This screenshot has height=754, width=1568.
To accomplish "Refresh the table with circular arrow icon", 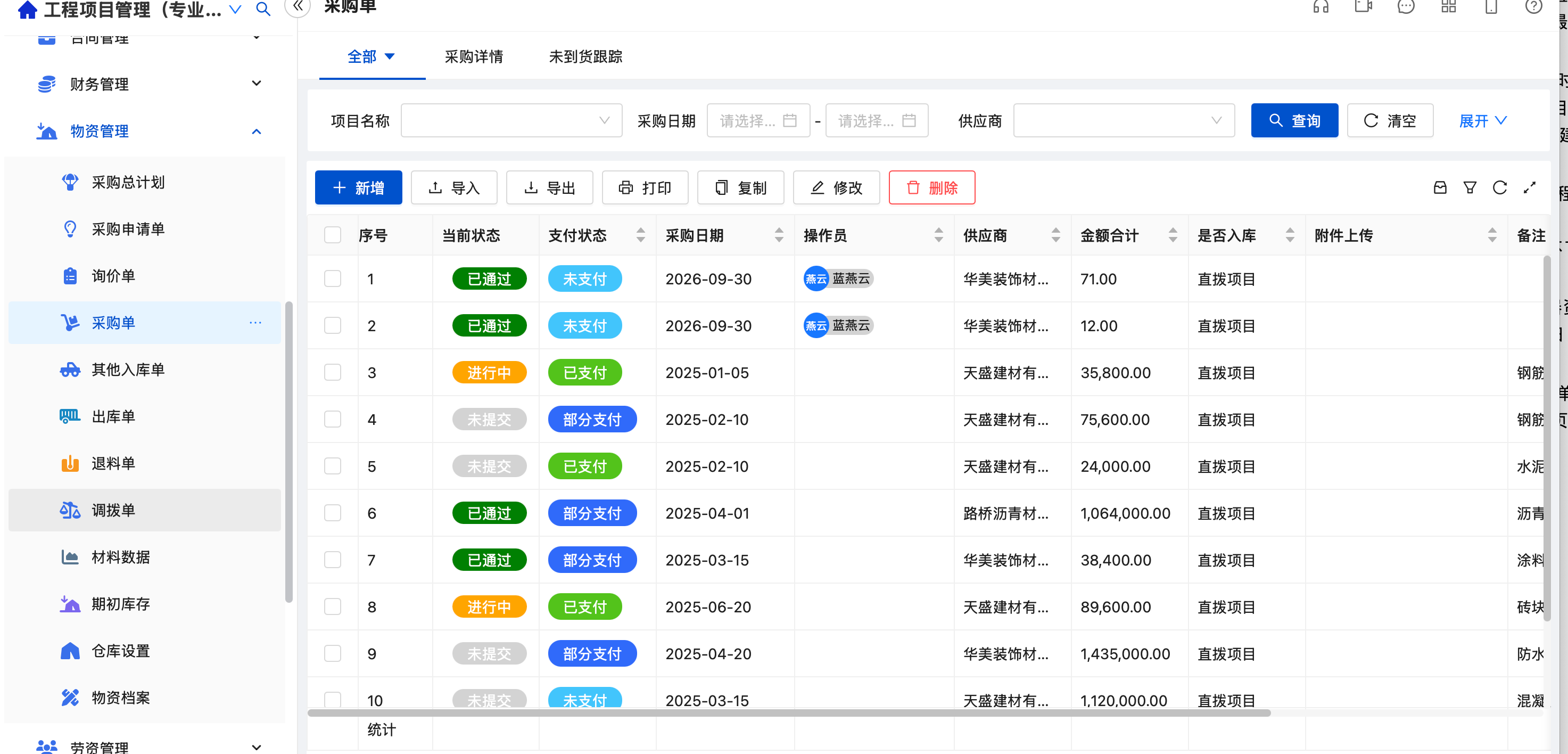I will pos(1500,187).
